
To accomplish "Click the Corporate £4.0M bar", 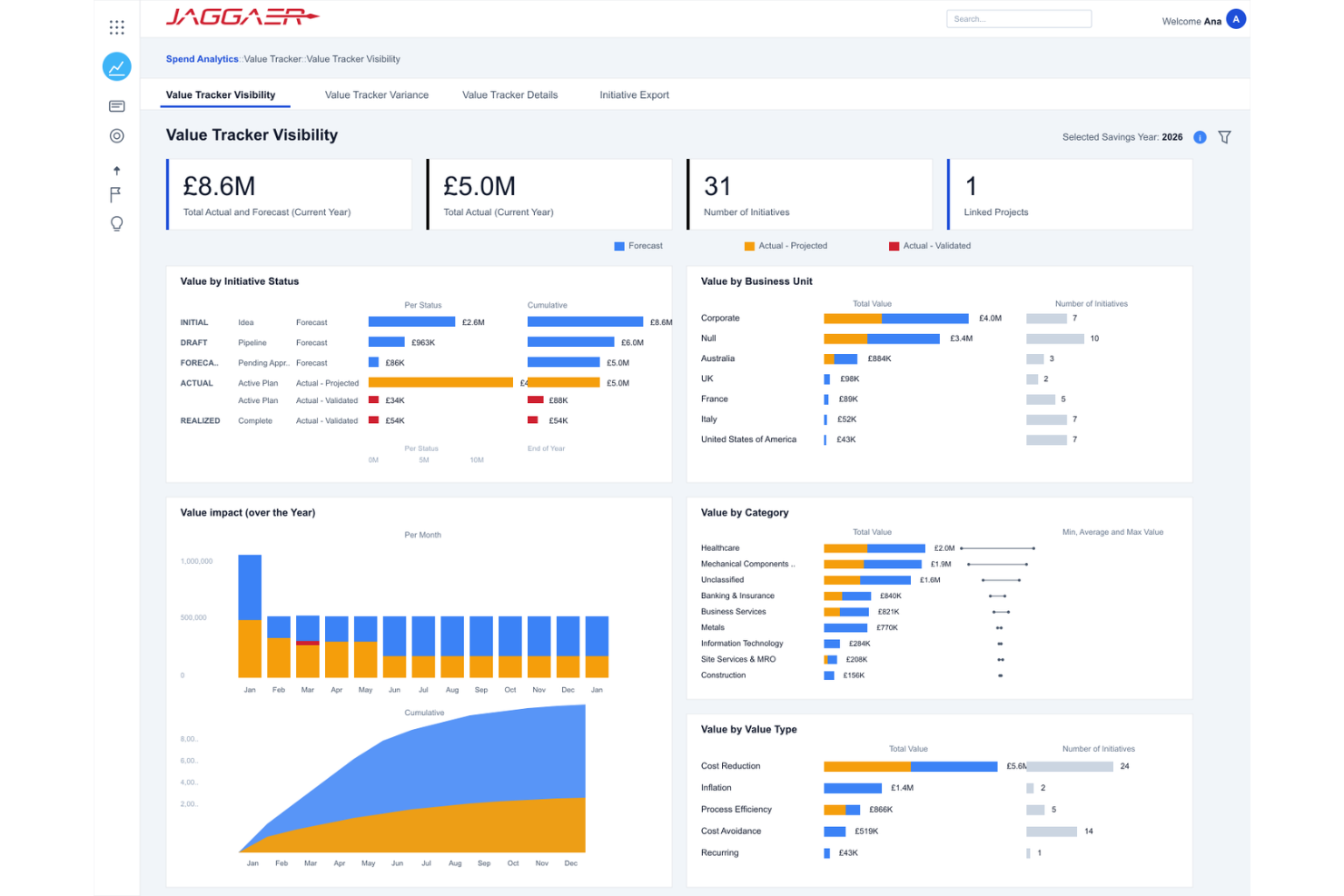I will point(896,318).
